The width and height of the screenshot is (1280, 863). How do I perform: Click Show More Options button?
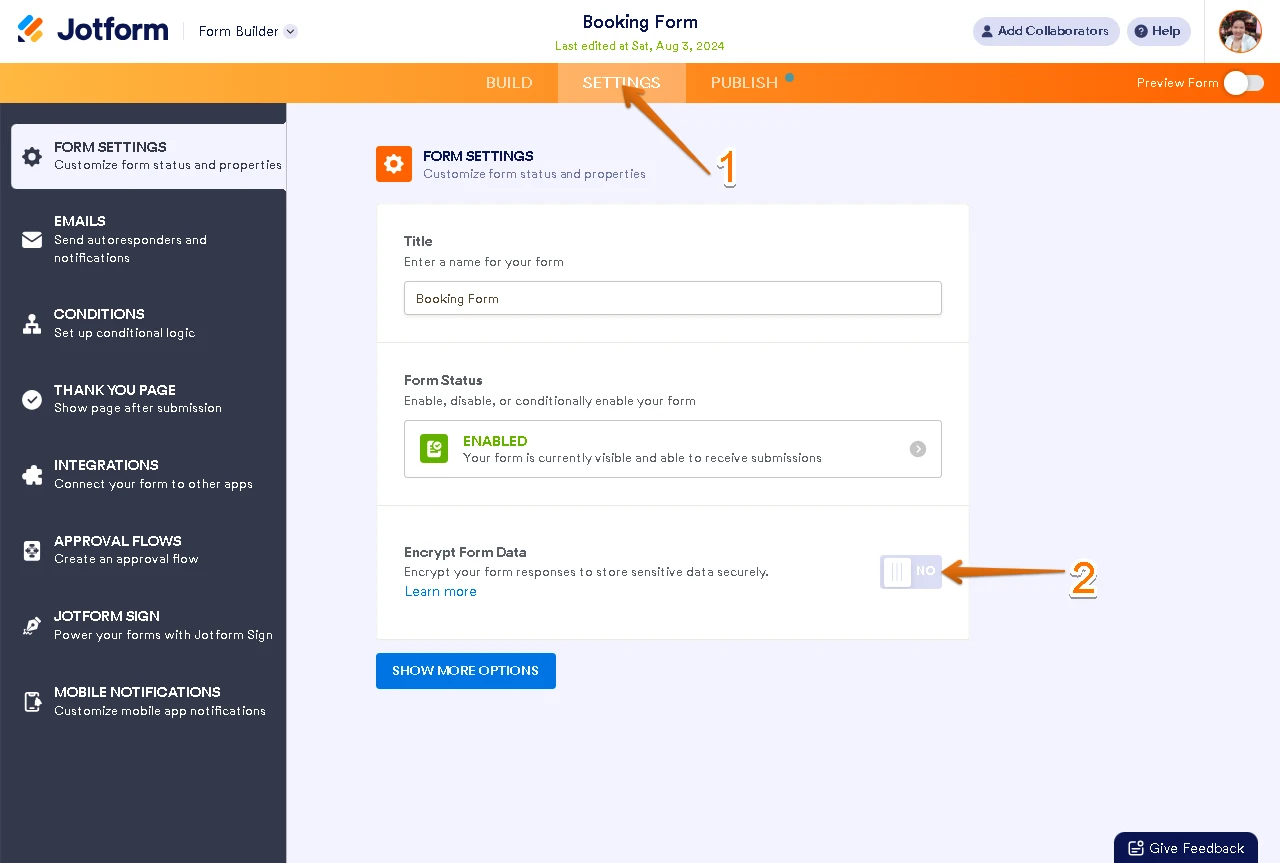(465, 671)
